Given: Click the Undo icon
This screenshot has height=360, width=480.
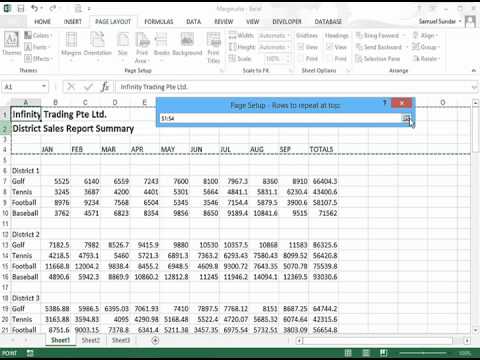Looking at the screenshot, I should (35, 9).
